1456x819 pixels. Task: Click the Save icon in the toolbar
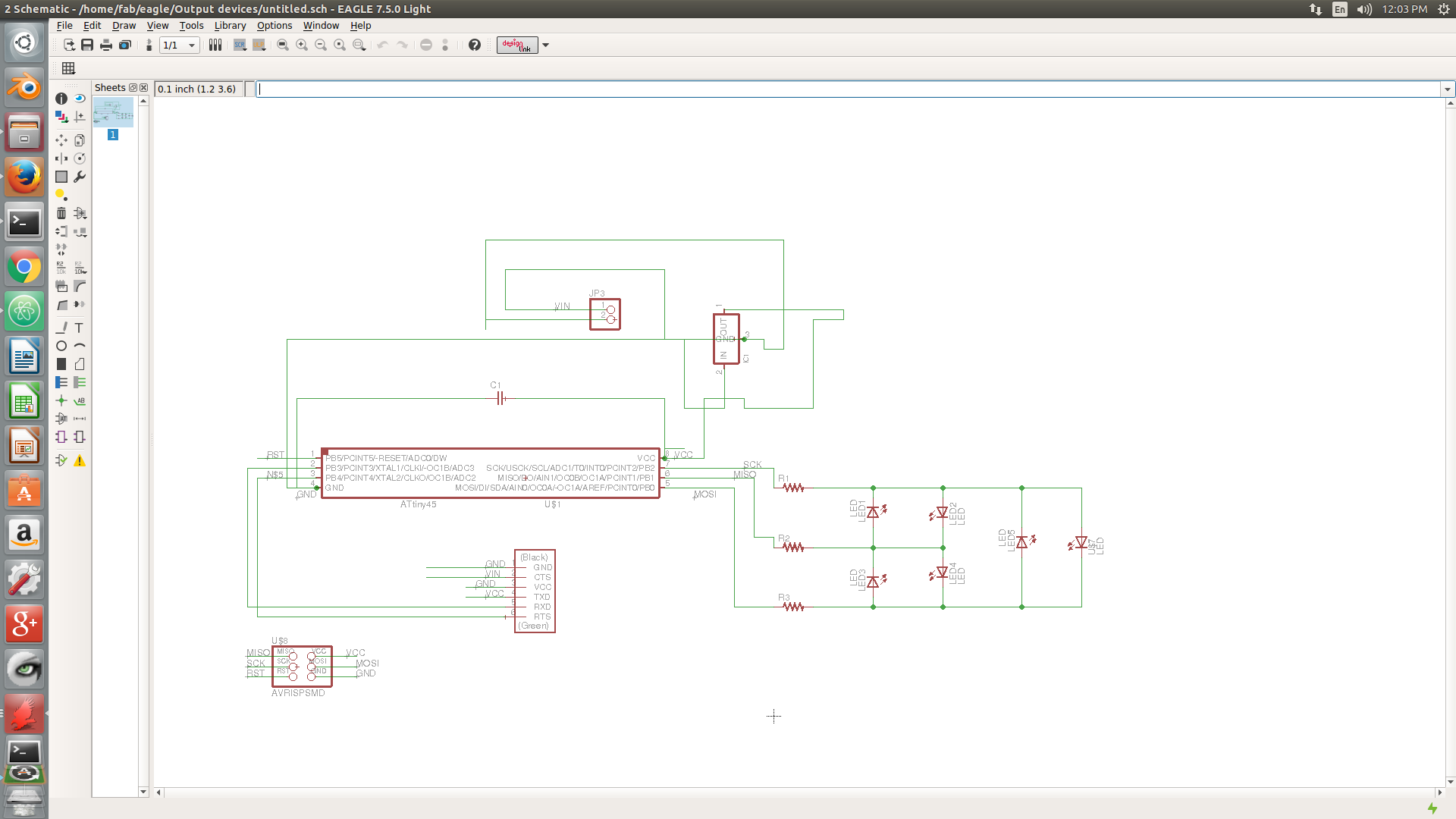(x=87, y=45)
